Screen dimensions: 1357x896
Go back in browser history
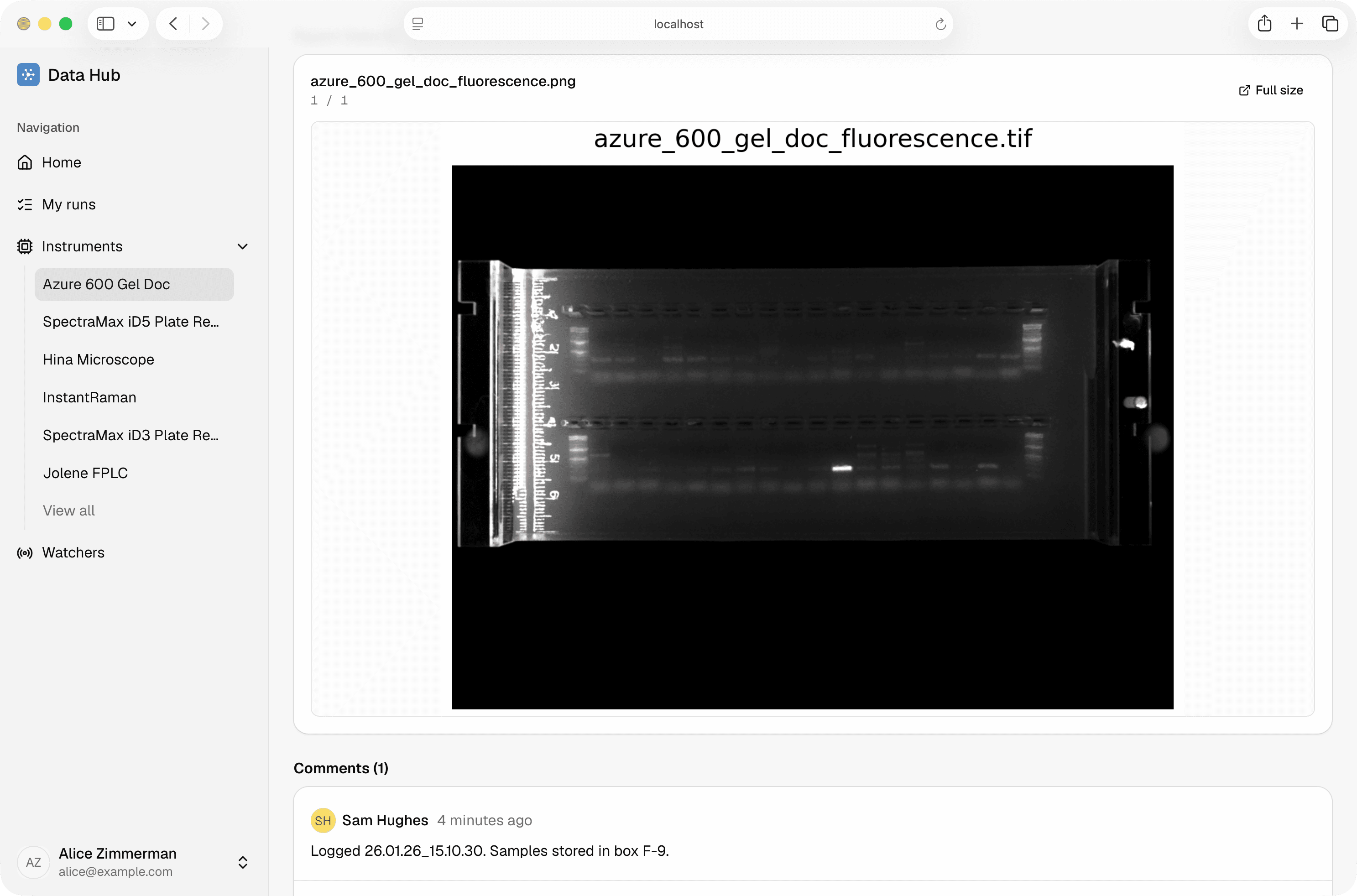pos(173,23)
